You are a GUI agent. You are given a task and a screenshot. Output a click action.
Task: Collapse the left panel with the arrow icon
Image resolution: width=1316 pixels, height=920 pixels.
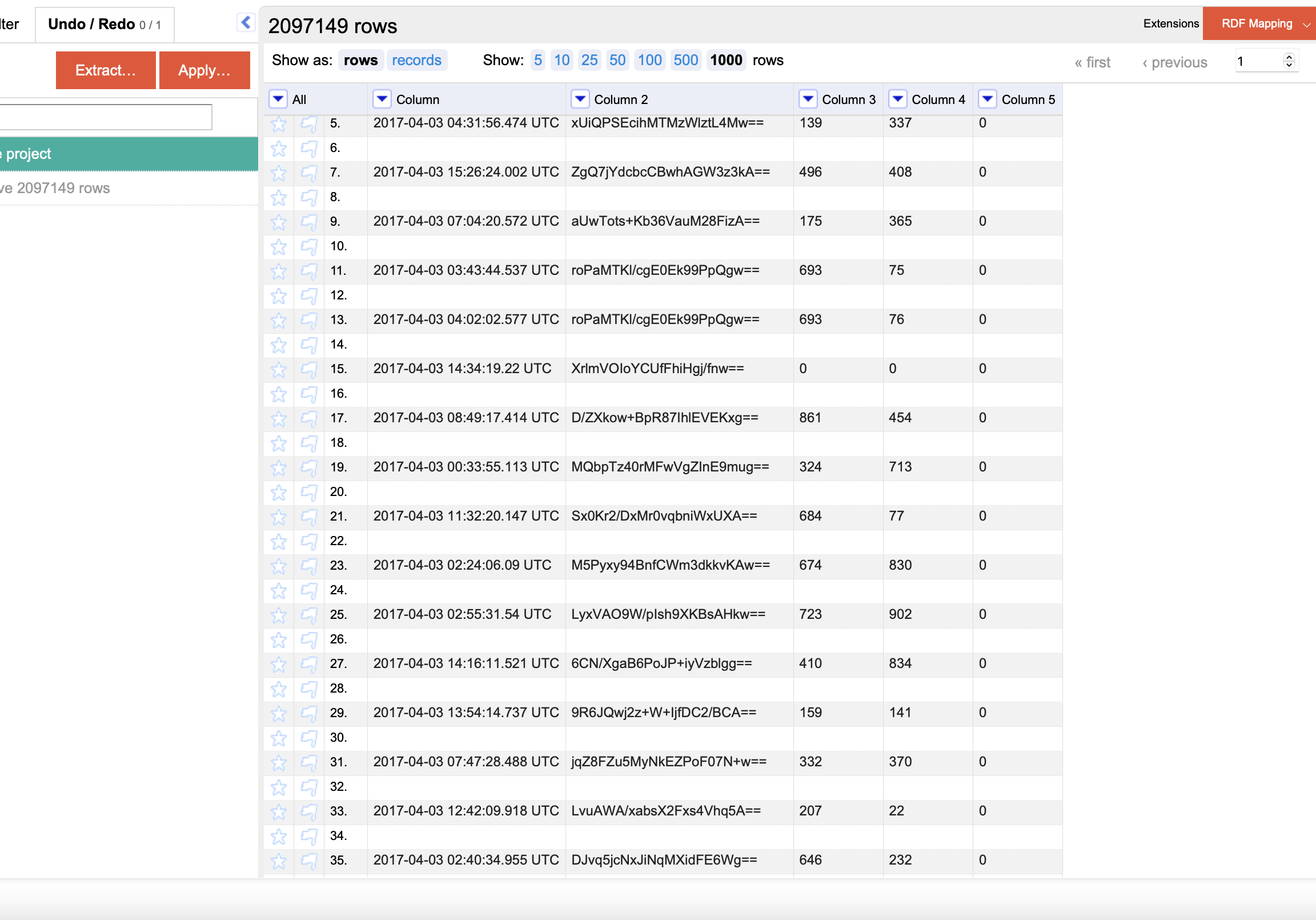click(245, 22)
